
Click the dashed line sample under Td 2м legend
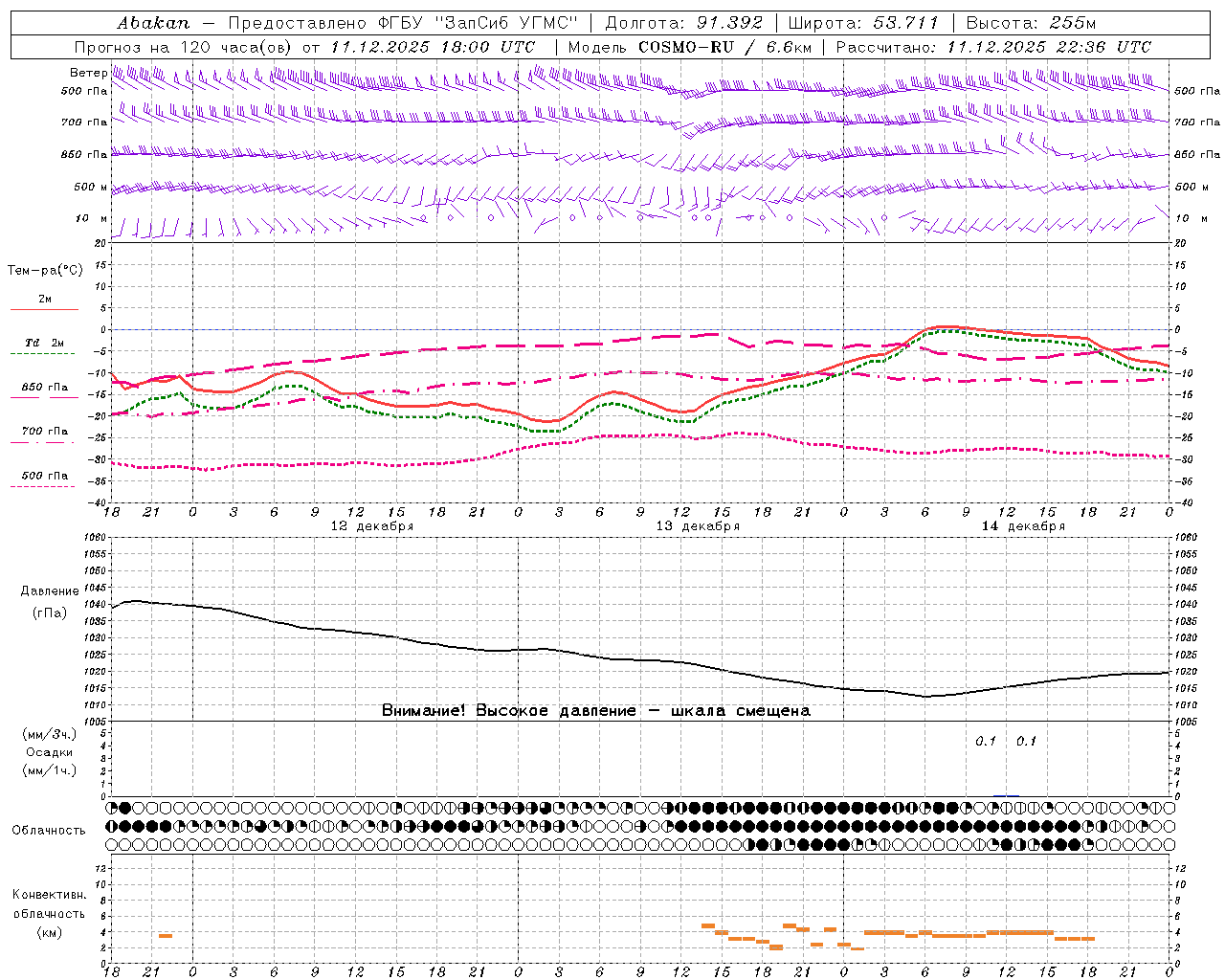(x=44, y=353)
